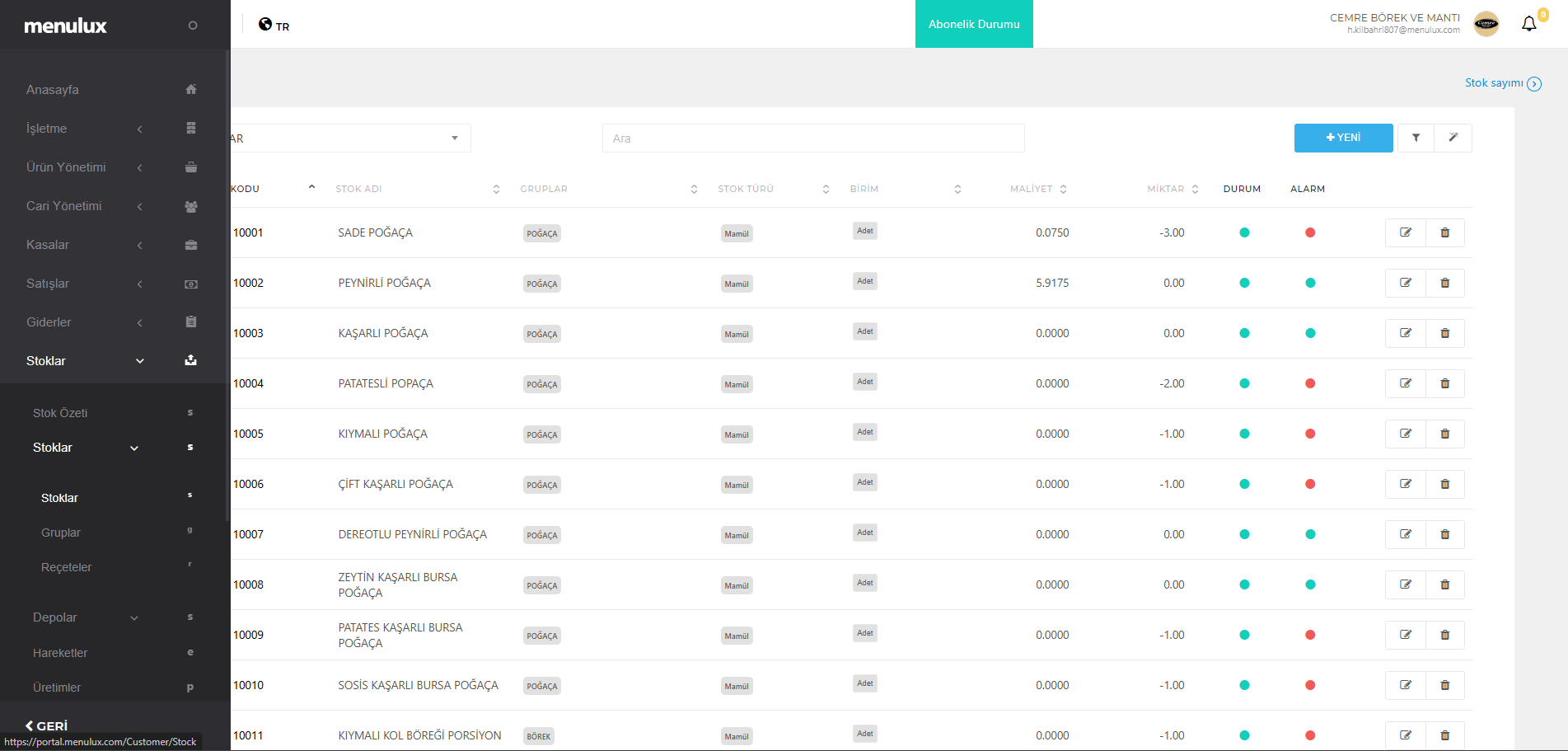Click the BÖREK group tag
This screenshot has width=1568, height=751.
point(539,736)
